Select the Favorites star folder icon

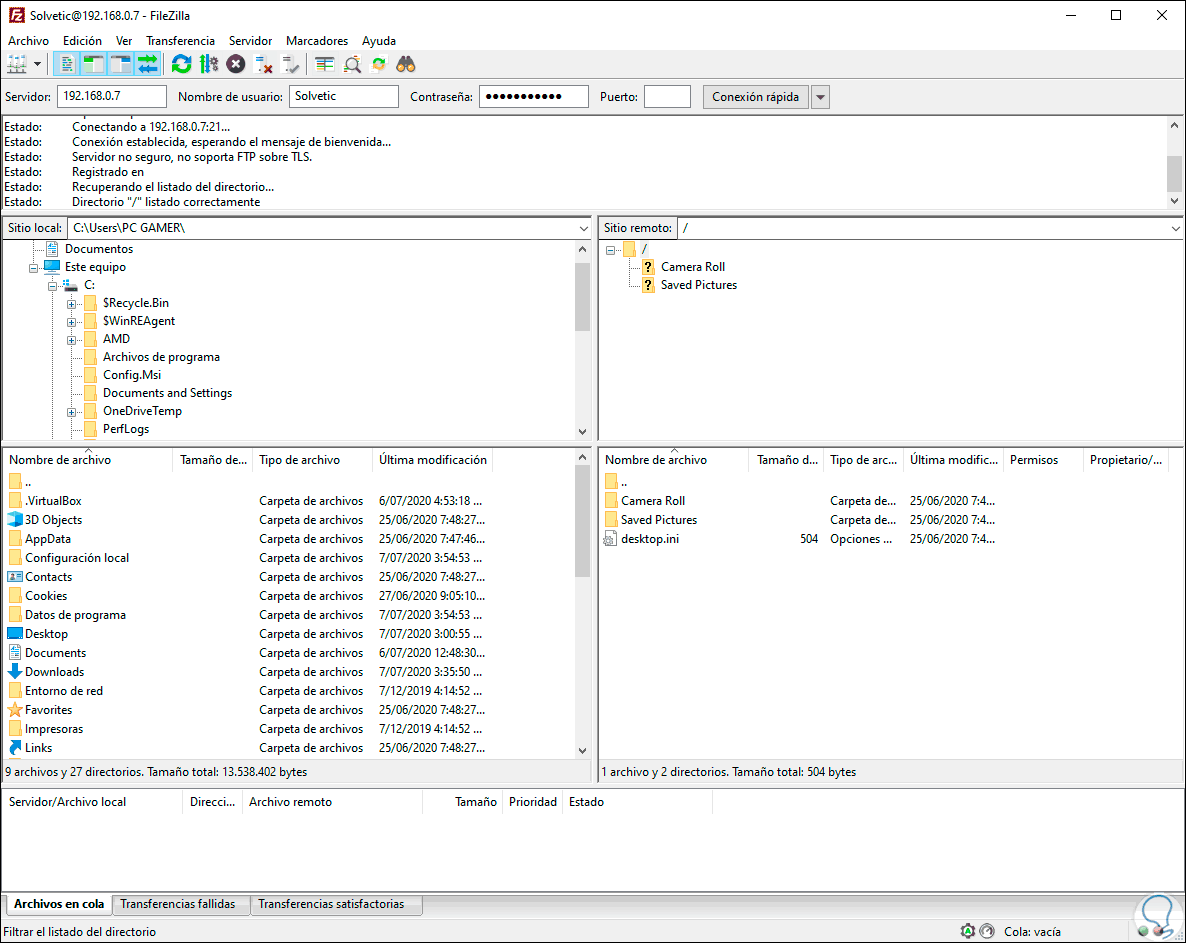(15, 709)
